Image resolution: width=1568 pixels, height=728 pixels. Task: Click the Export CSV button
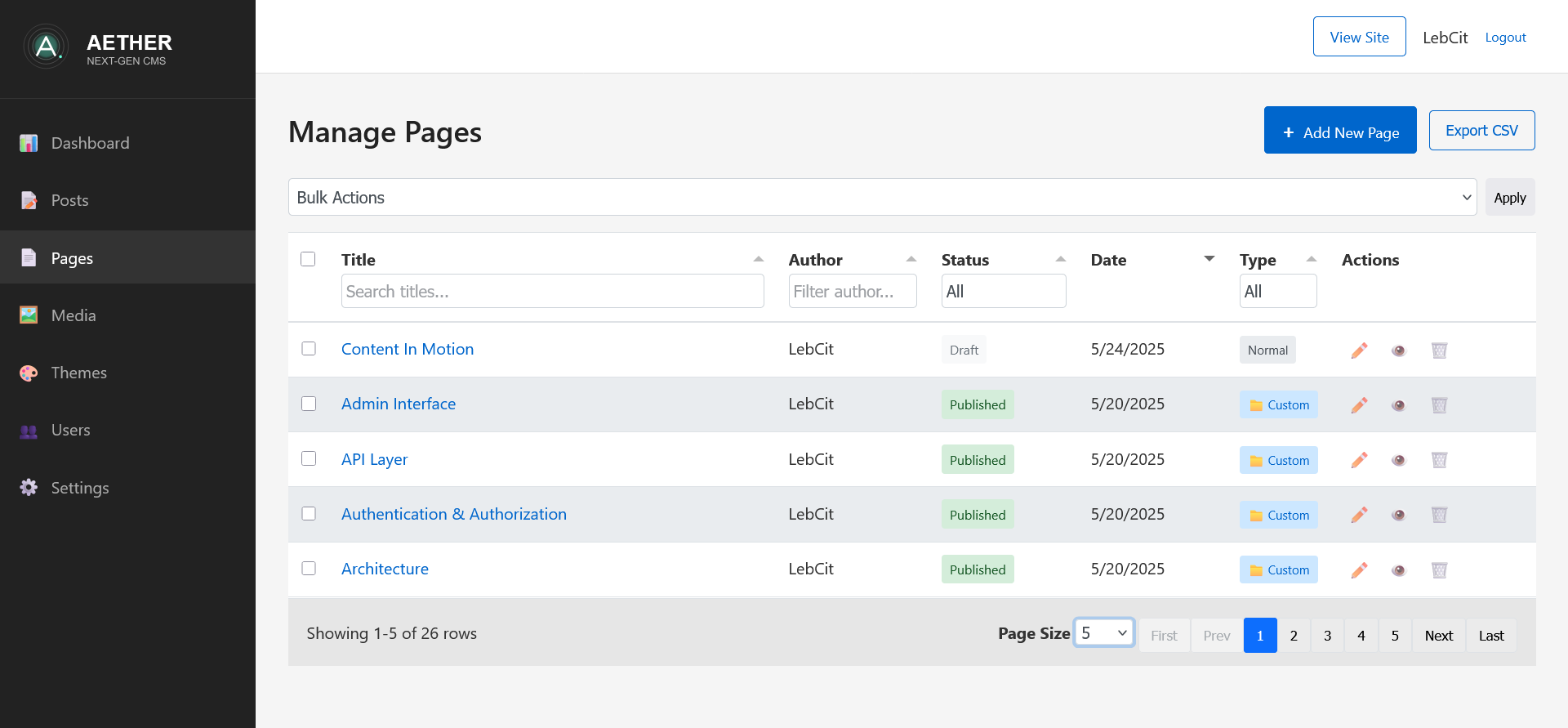(1481, 130)
